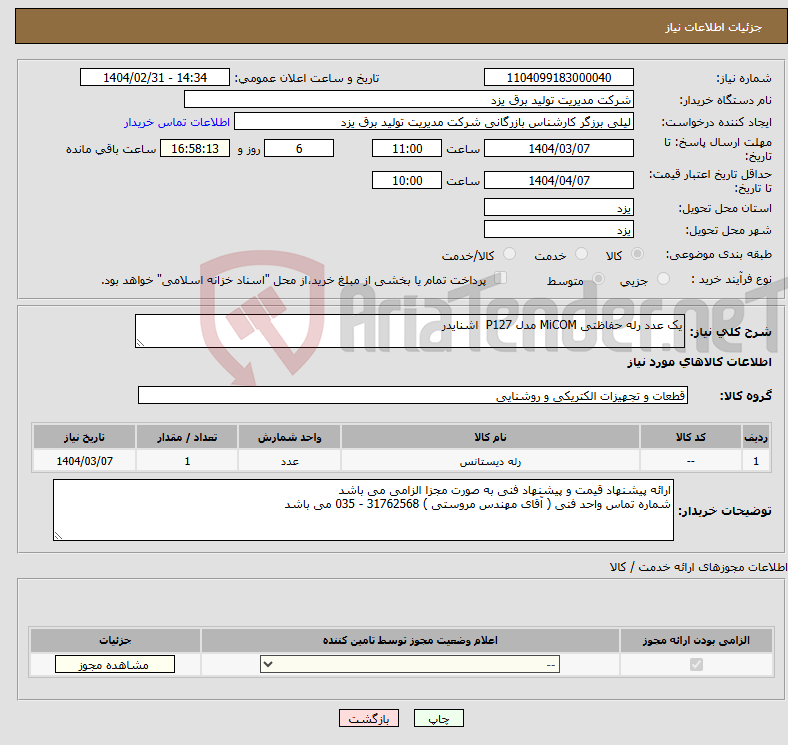Click the چاپ (print) button
The image size is (788, 745).
coord(438,718)
